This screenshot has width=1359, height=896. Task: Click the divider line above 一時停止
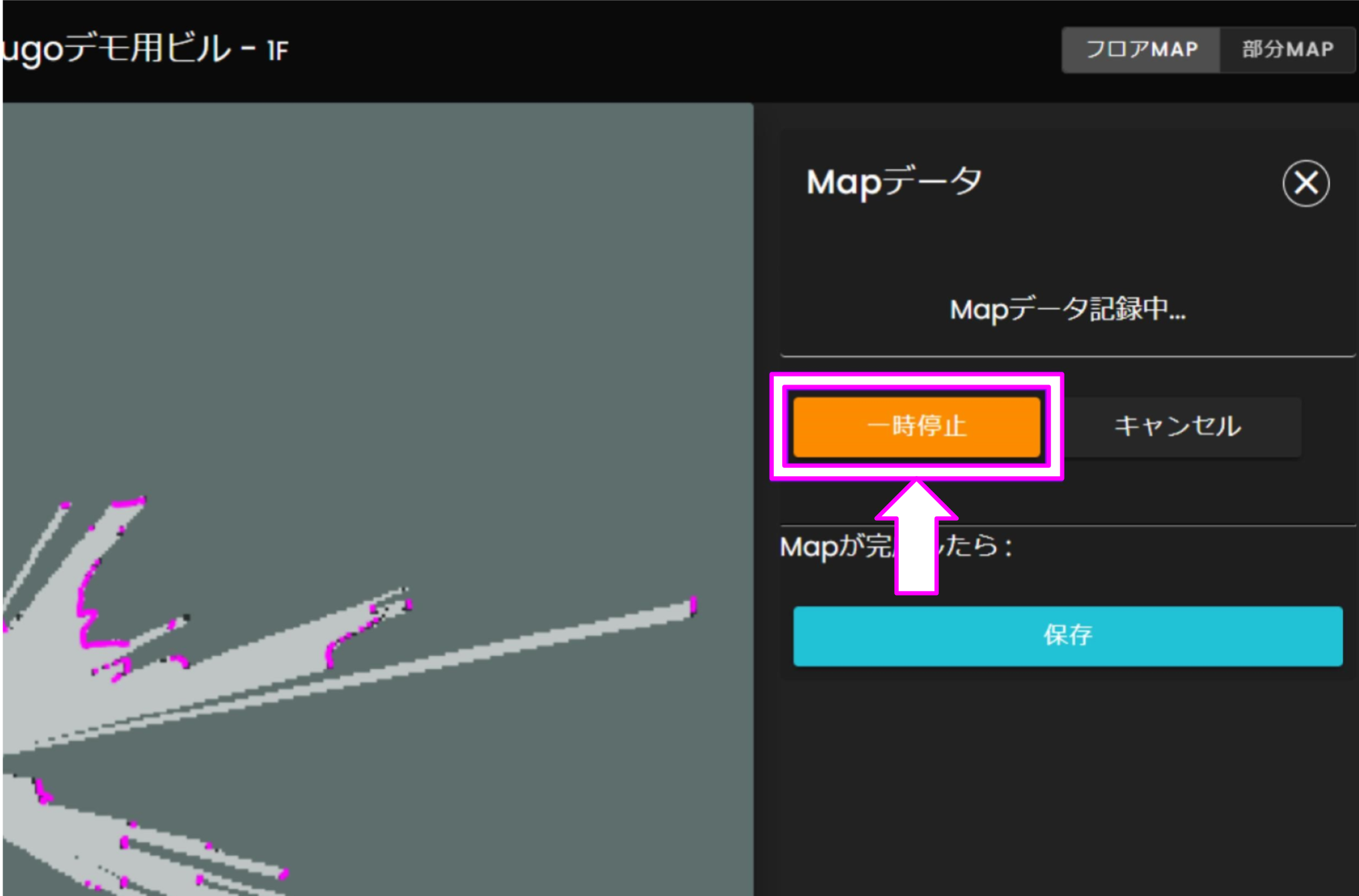point(1069,354)
